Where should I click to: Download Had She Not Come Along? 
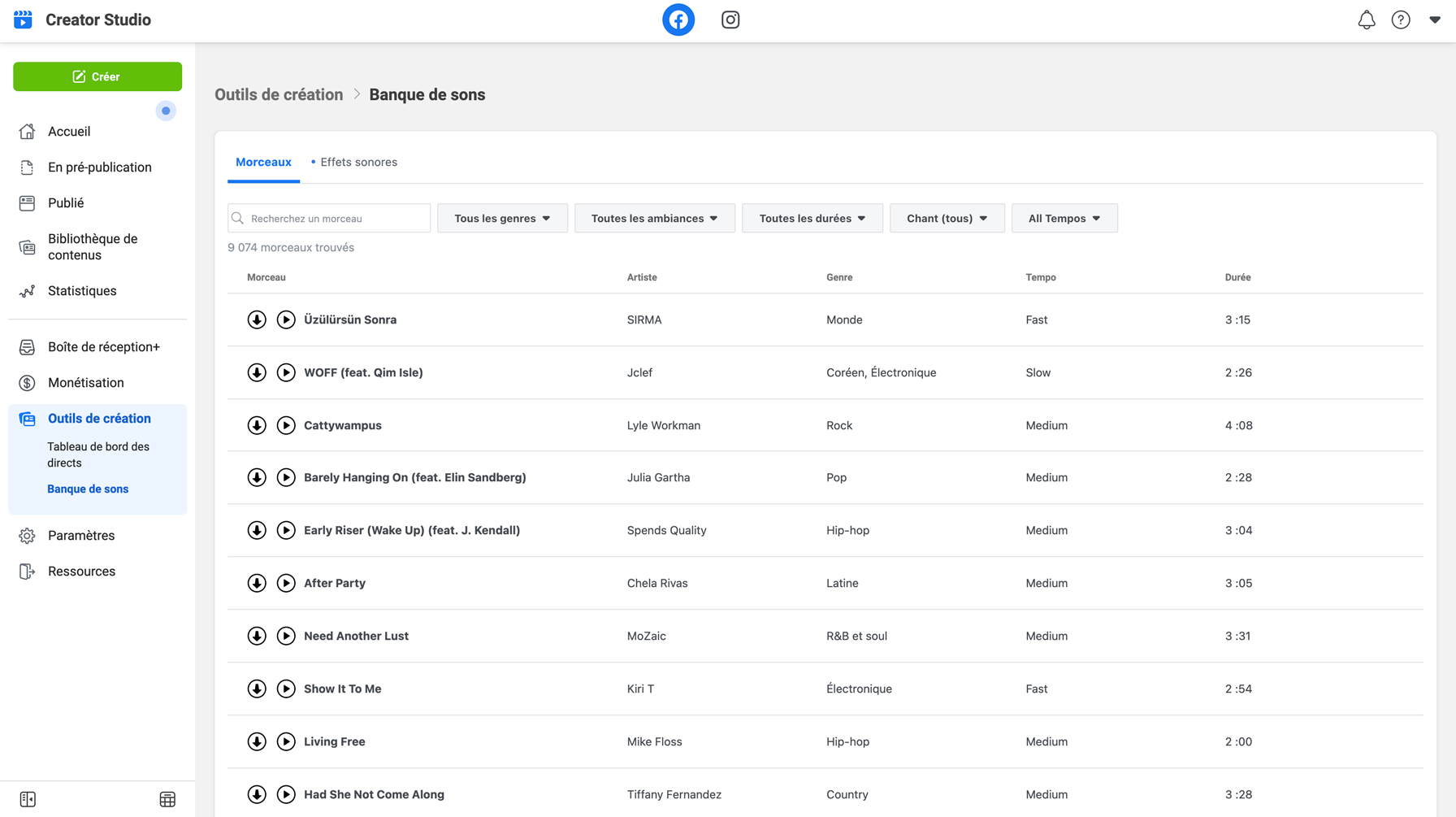tap(257, 794)
